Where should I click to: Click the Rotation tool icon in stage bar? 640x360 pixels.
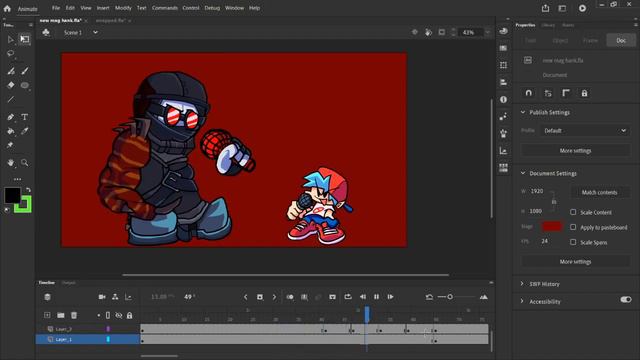pyautogui.click(x=428, y=32)
